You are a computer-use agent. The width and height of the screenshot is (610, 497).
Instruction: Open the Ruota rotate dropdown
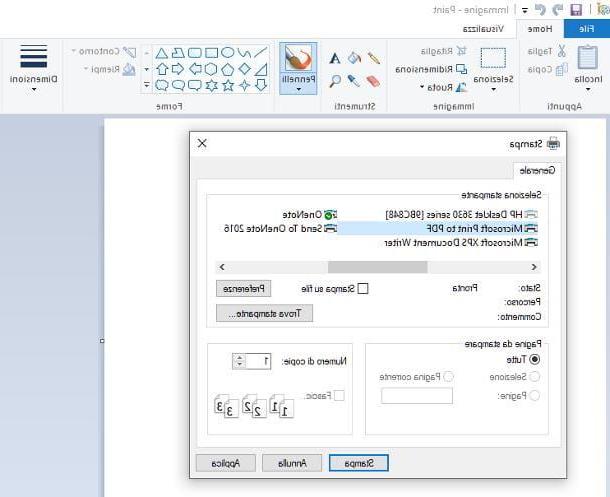[442, 87]
